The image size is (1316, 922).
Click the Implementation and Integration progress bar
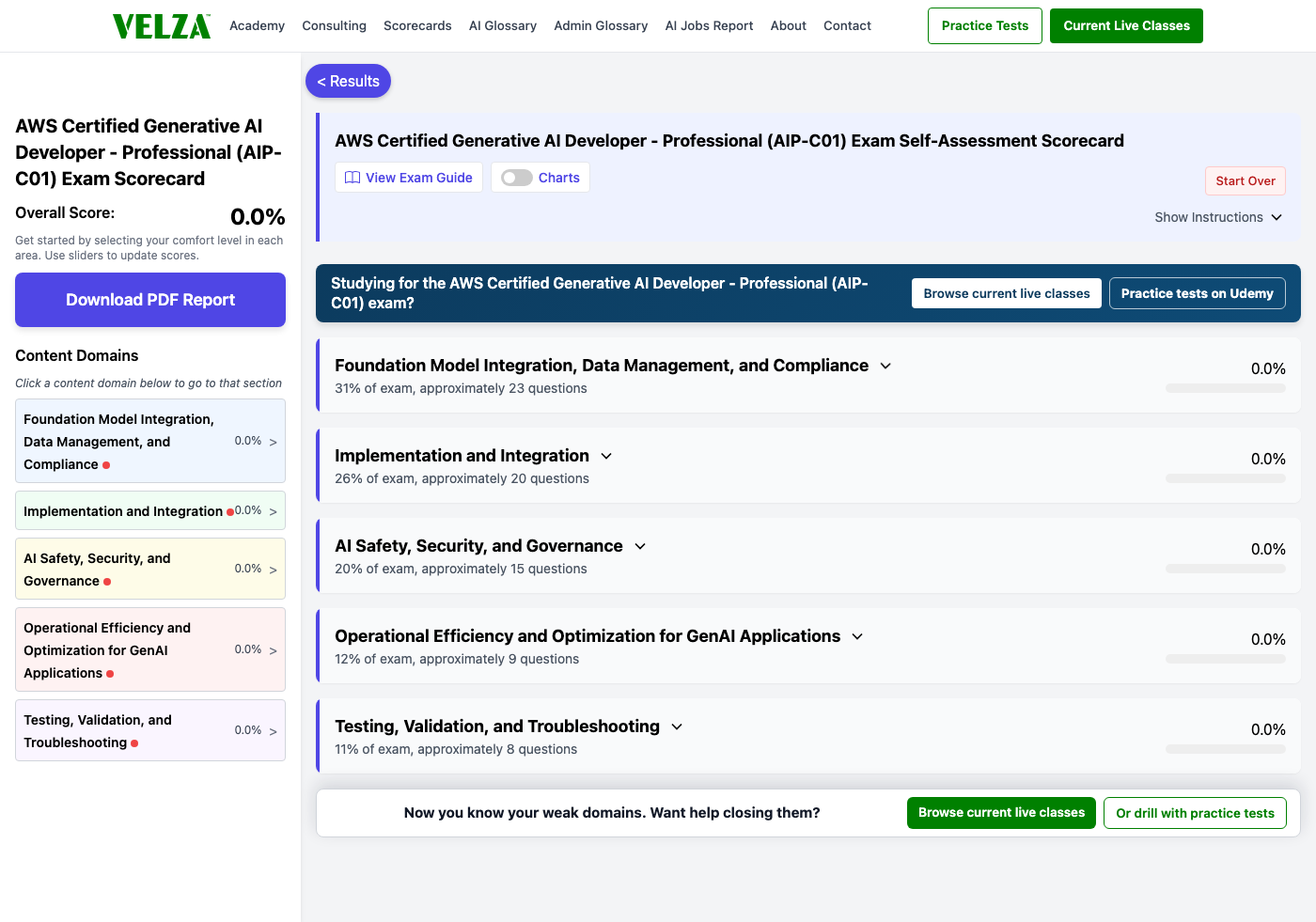(x=1226, y=478)
